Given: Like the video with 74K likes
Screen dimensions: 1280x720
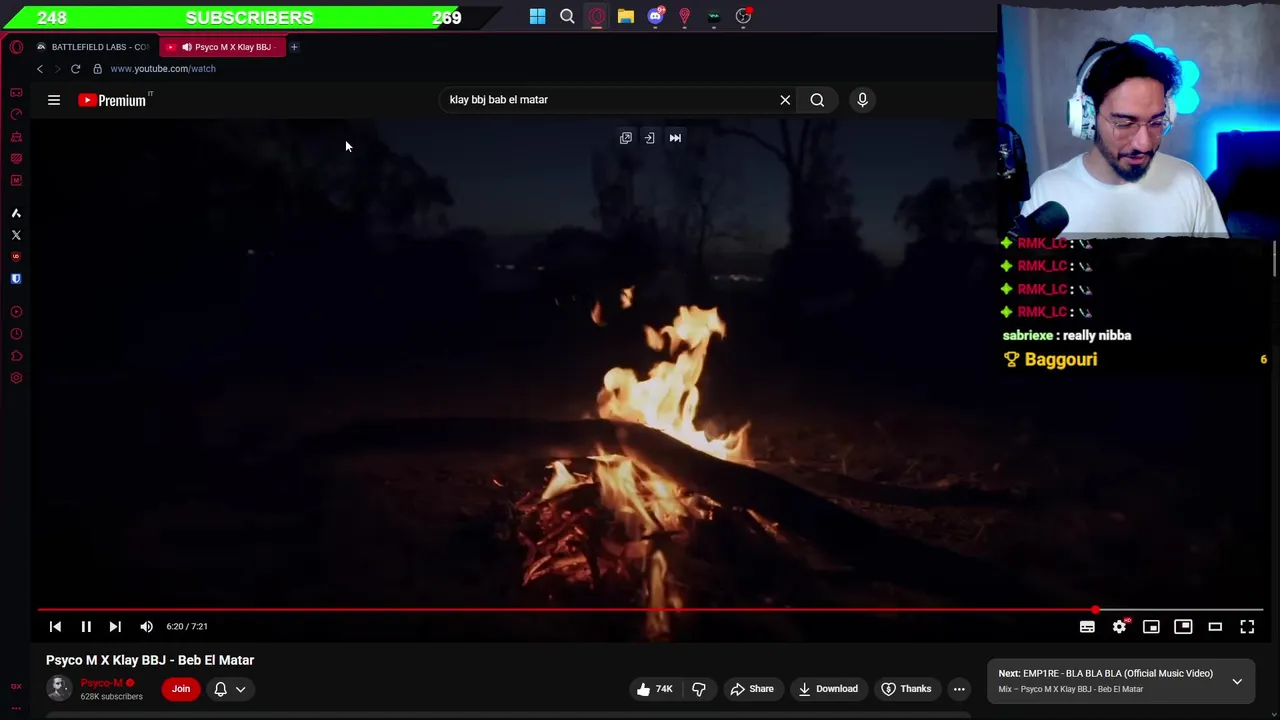Looking at the screenshot, I should [654, 689].
